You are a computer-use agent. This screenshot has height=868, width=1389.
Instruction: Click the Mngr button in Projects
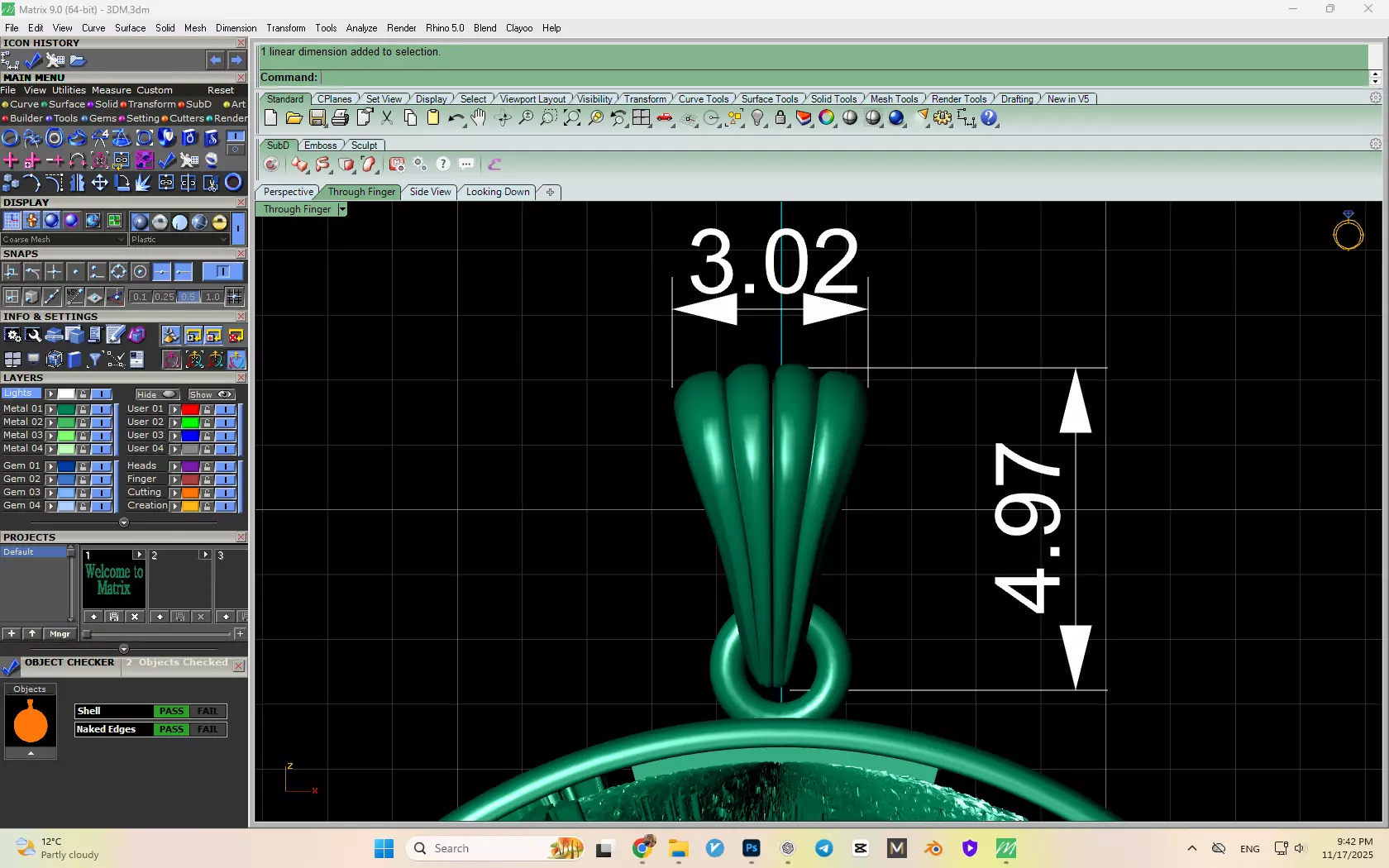[60, 634]
